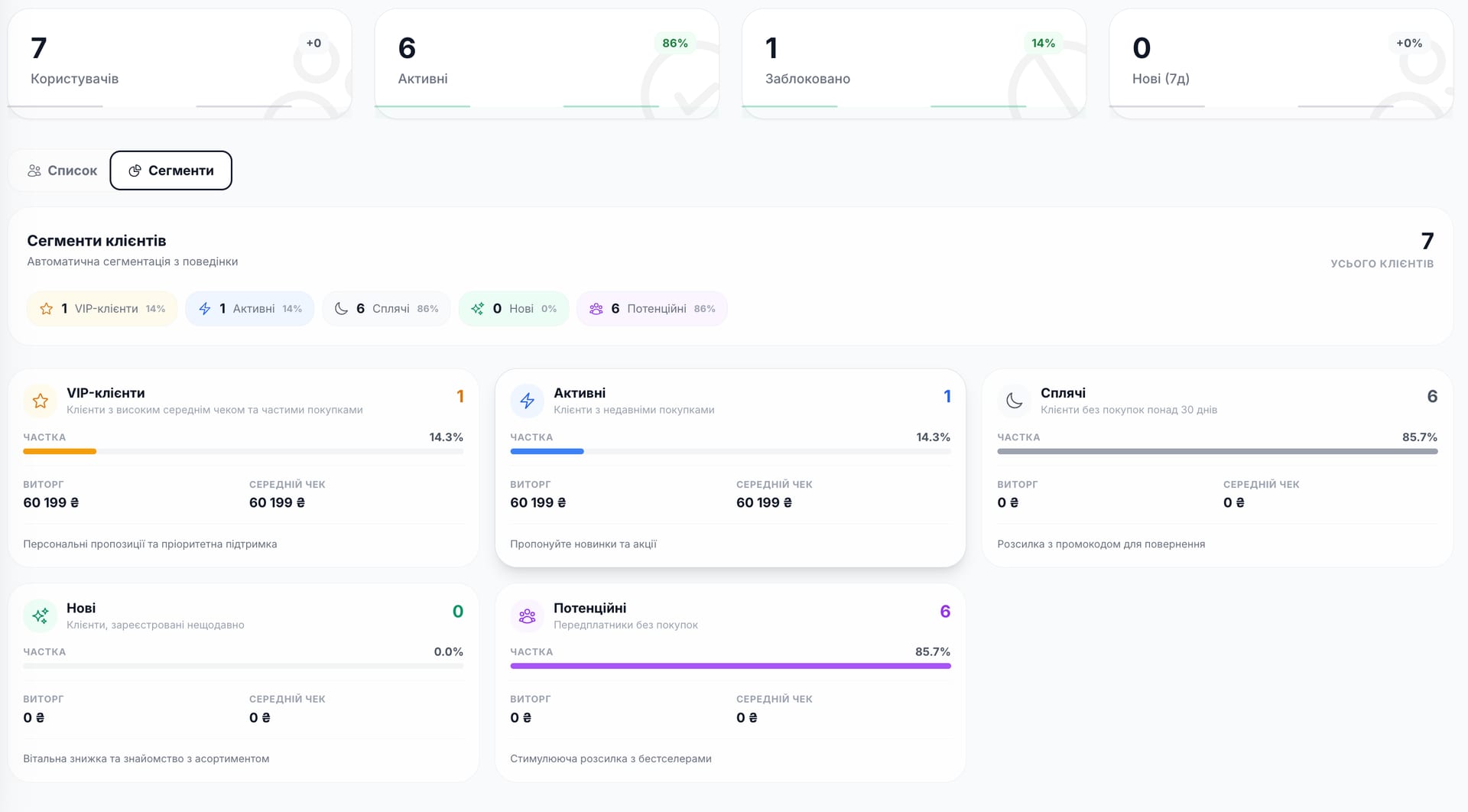Click the moon icon on Сплячі card
This screenshot has height=812, width=1468.
click(x=1015, y=401)
